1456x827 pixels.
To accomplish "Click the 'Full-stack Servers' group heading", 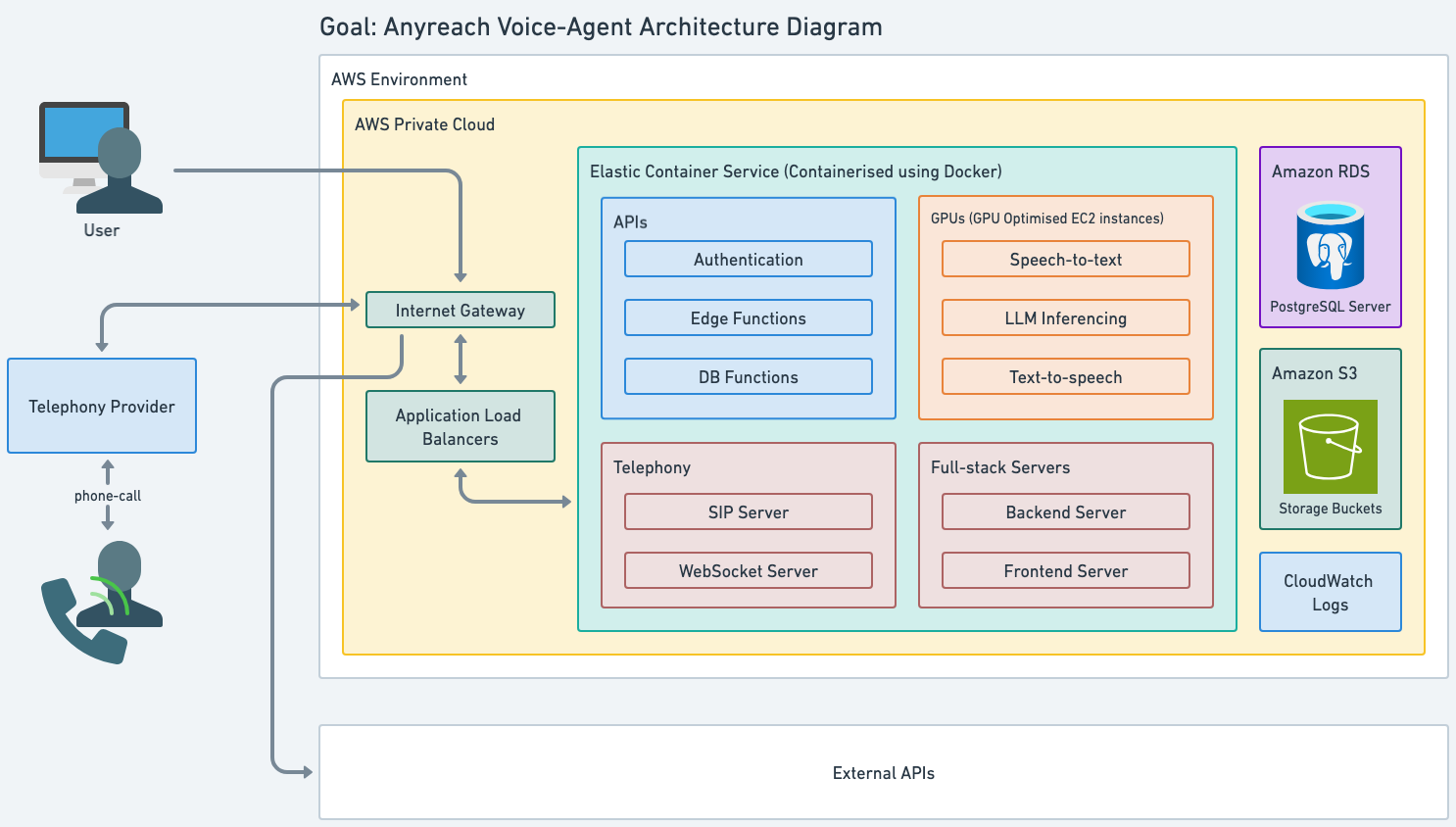I will 1000,467.
